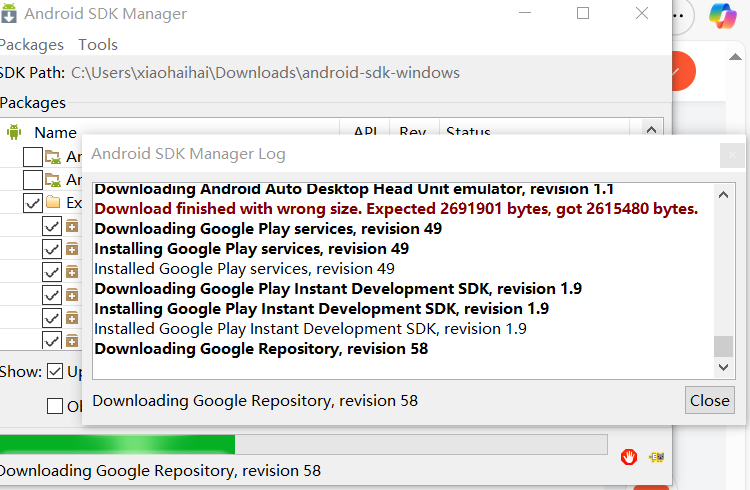The image size is (750, 490).
Task: Click the package icon of the second Extras child row
Action: point(72,249)
